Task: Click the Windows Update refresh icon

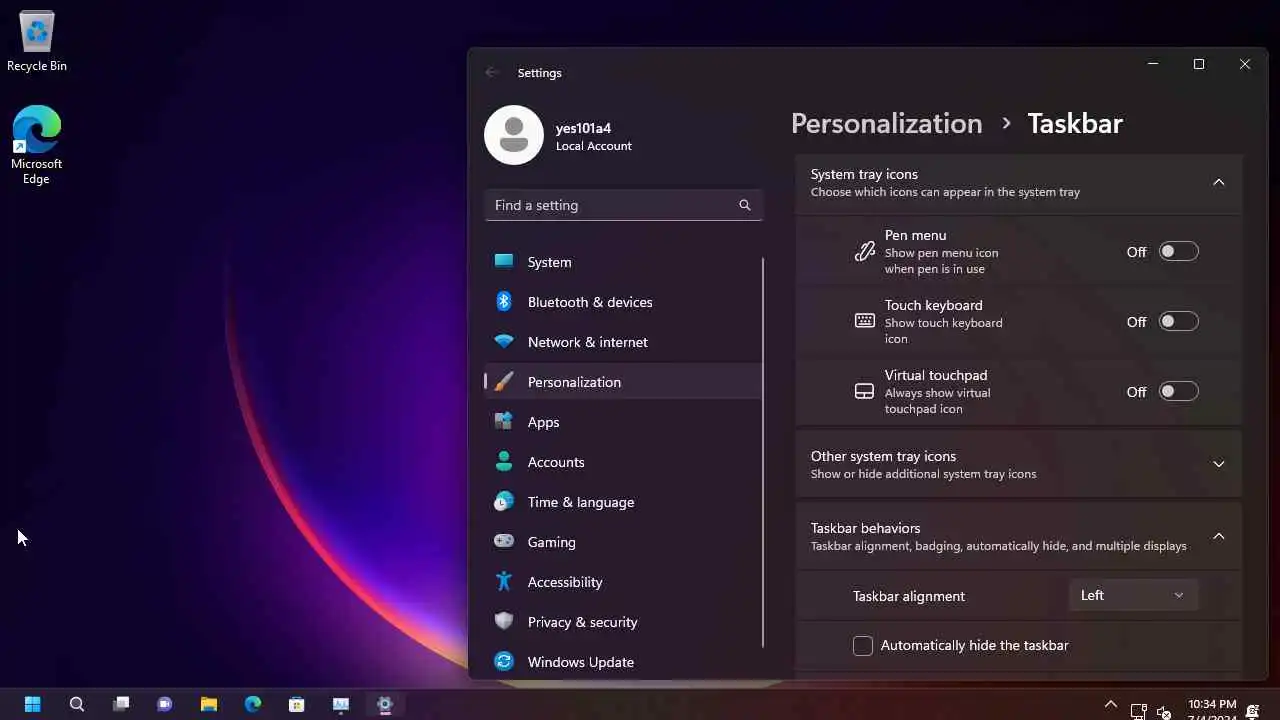Action: click(504, 661)
